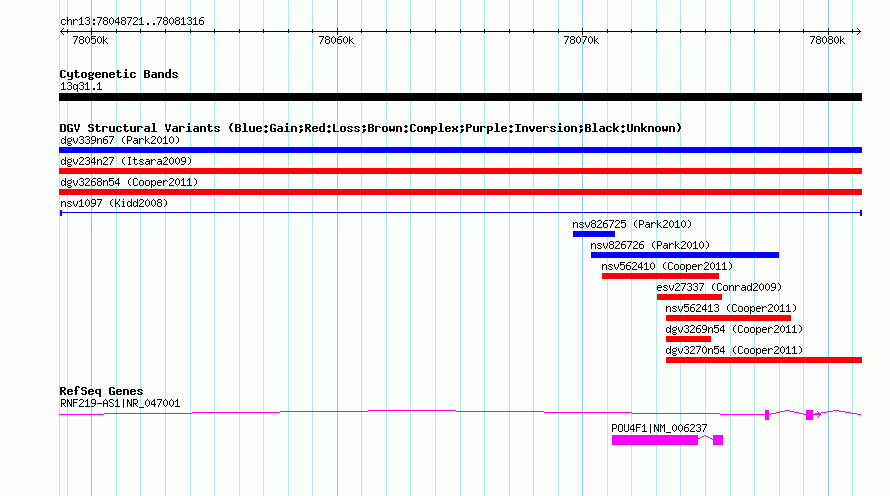890x496 pixels.
Task: Open the nsv562410 (Cooper2011) variant label
Action: coord(667,266)
